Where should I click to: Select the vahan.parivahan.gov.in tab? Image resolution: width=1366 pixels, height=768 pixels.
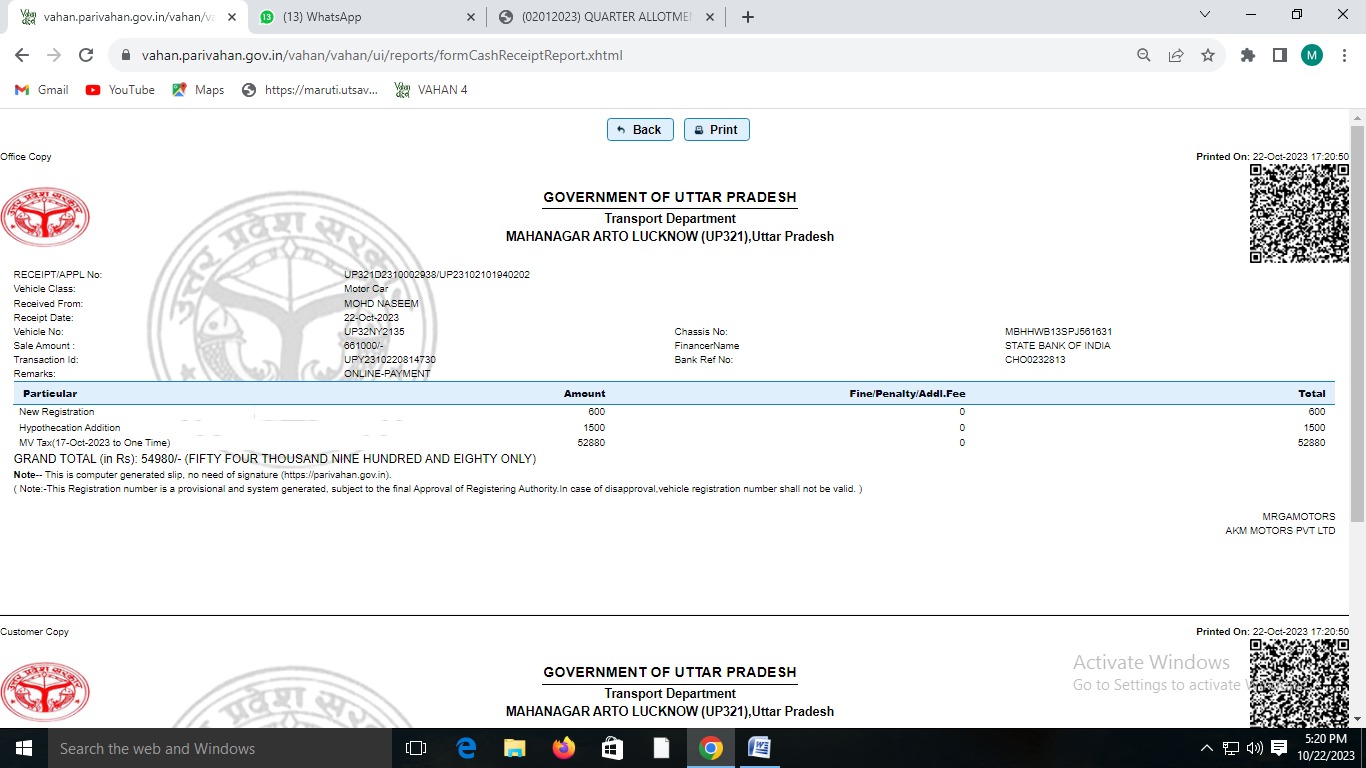click(127, 17)
